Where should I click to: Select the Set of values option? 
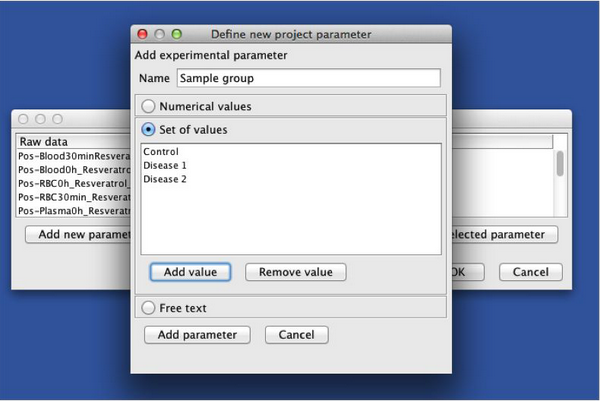pyautogui.click(x=148, y=129)
